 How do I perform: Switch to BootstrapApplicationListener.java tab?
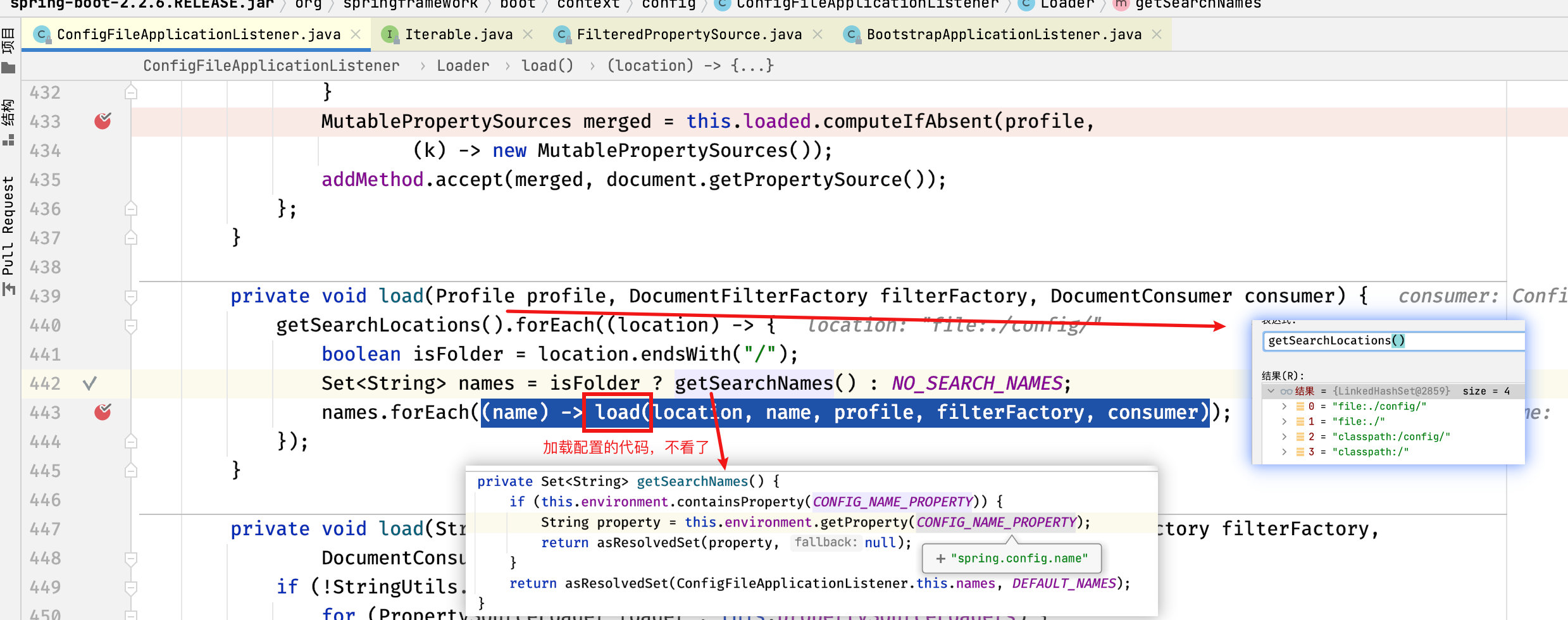(x=1004, y=34)
